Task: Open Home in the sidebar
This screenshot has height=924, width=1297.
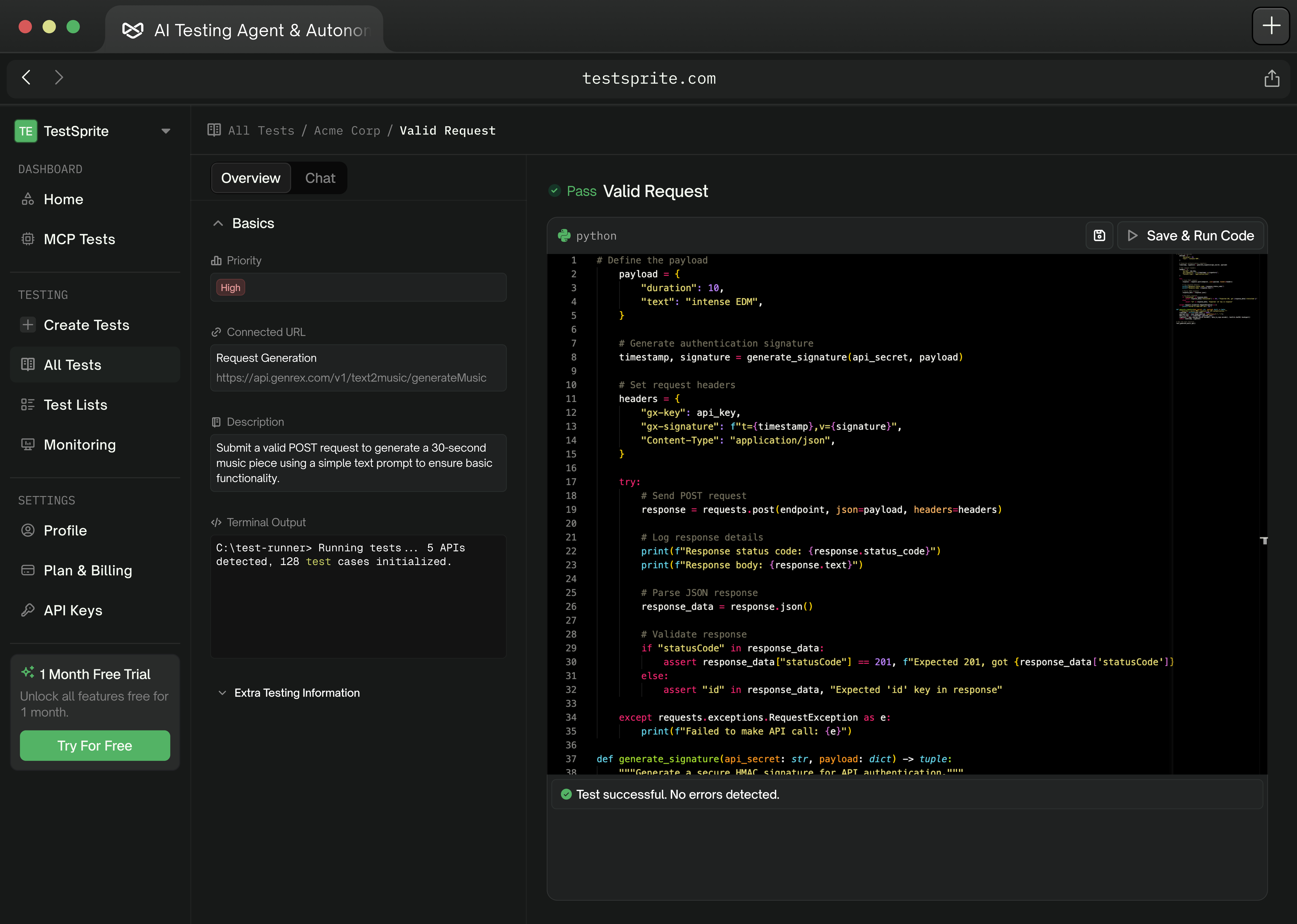Action: point(95,199)
